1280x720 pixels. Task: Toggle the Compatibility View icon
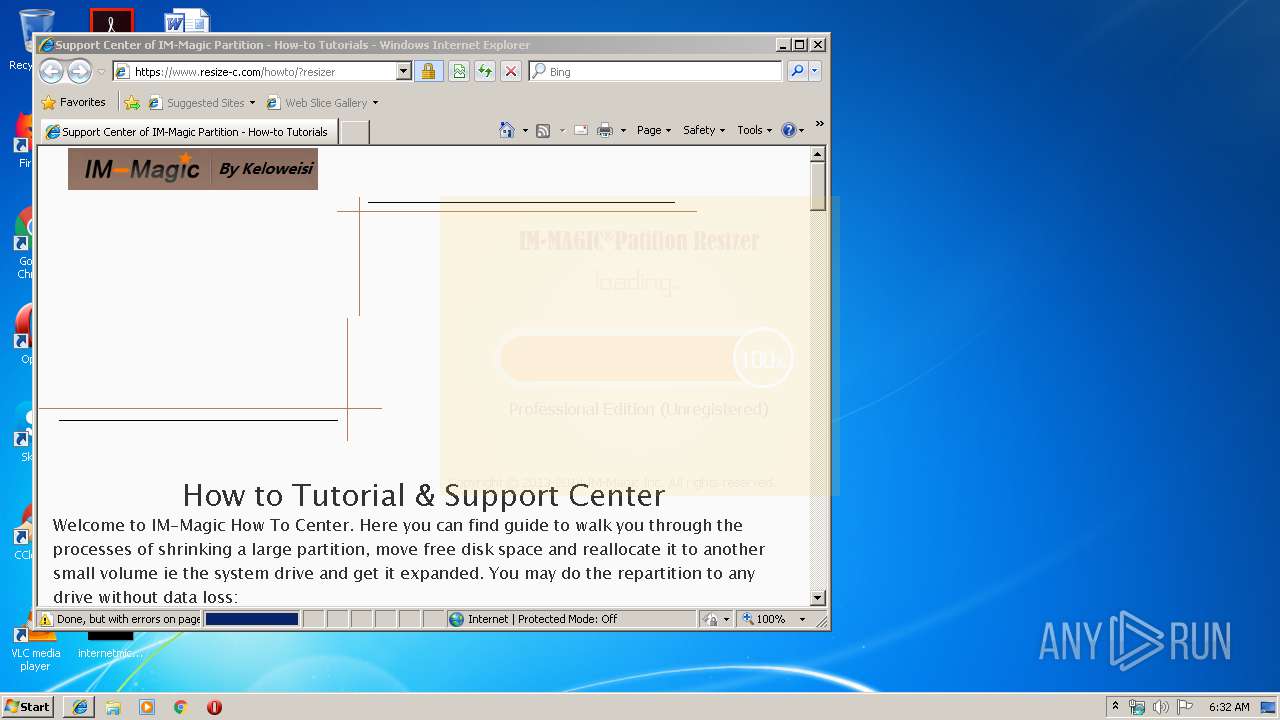[458, 71]
